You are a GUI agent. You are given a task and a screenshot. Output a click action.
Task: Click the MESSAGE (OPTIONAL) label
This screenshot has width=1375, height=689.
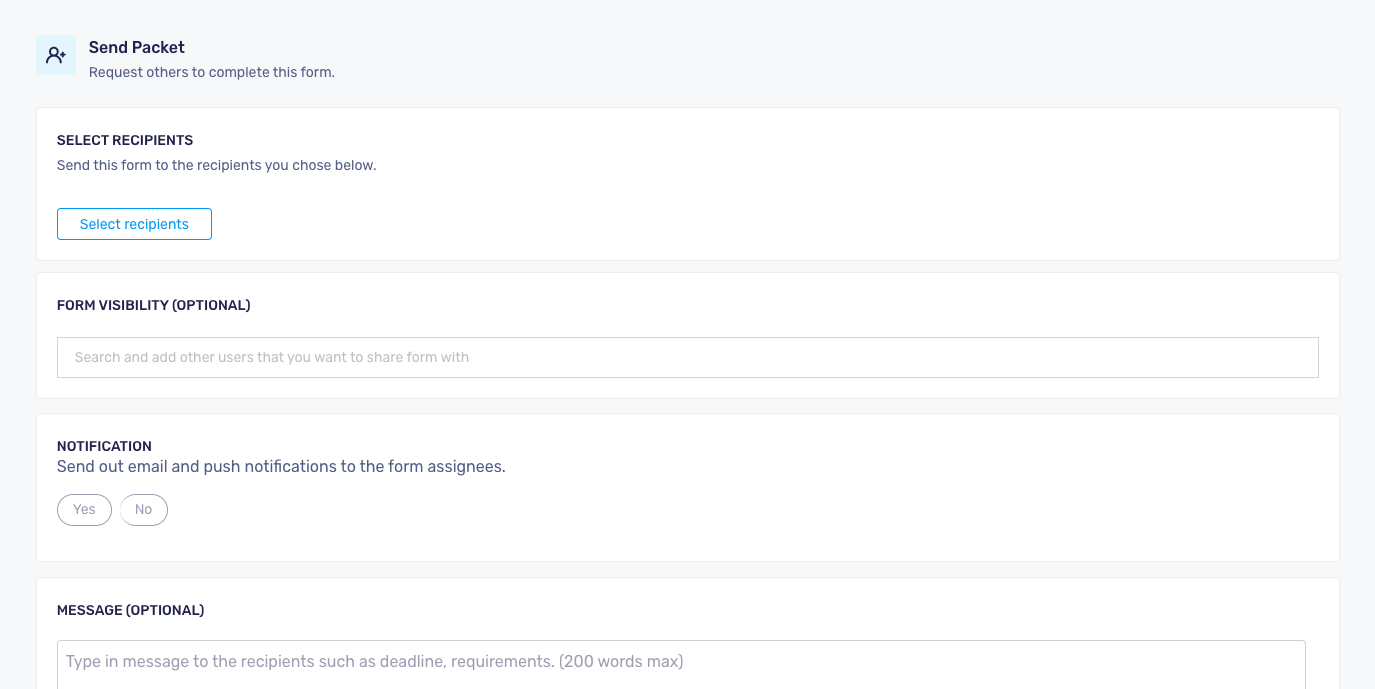(x=130, y=610)
